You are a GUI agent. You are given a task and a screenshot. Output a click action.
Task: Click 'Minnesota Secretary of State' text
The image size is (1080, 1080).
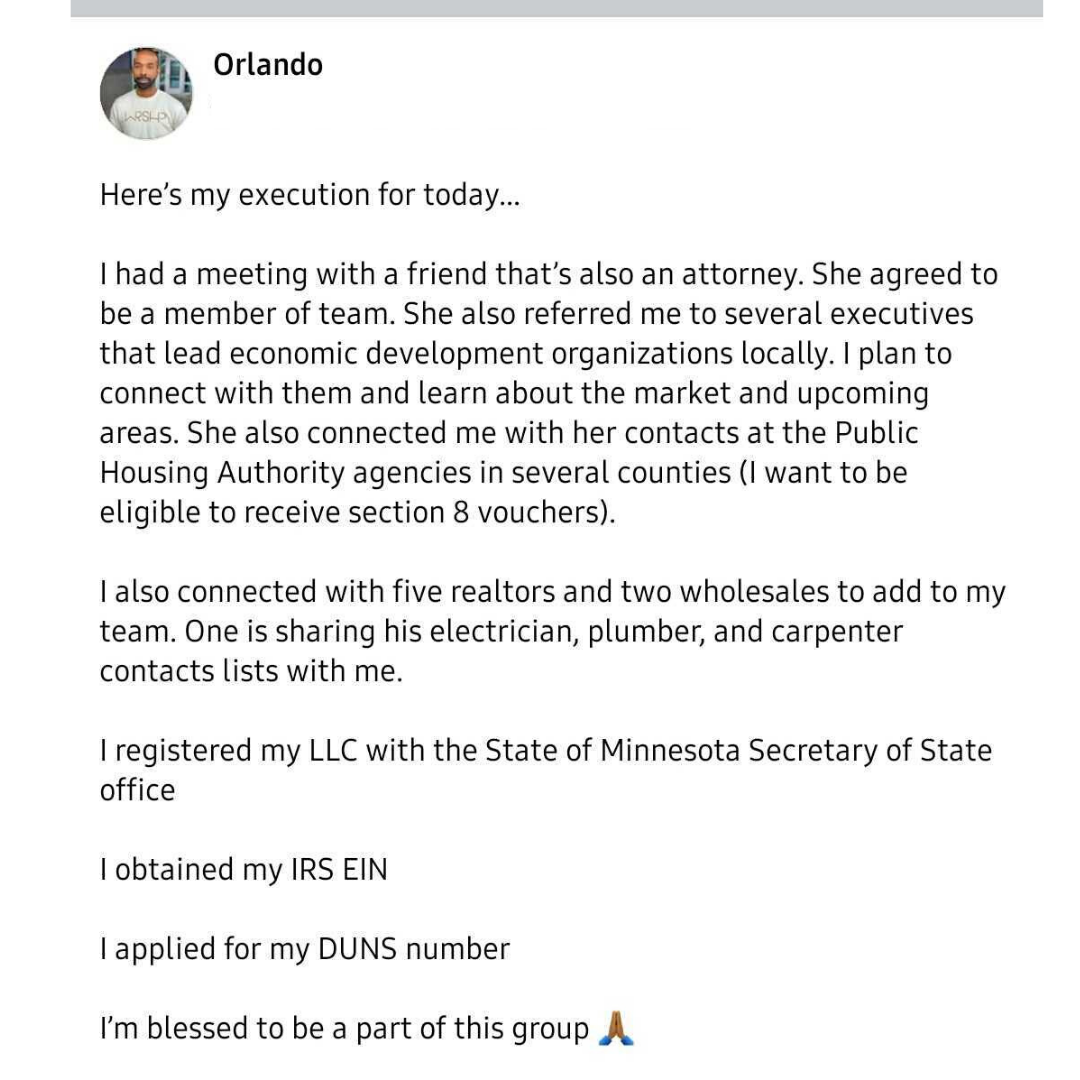click(796, 751)
